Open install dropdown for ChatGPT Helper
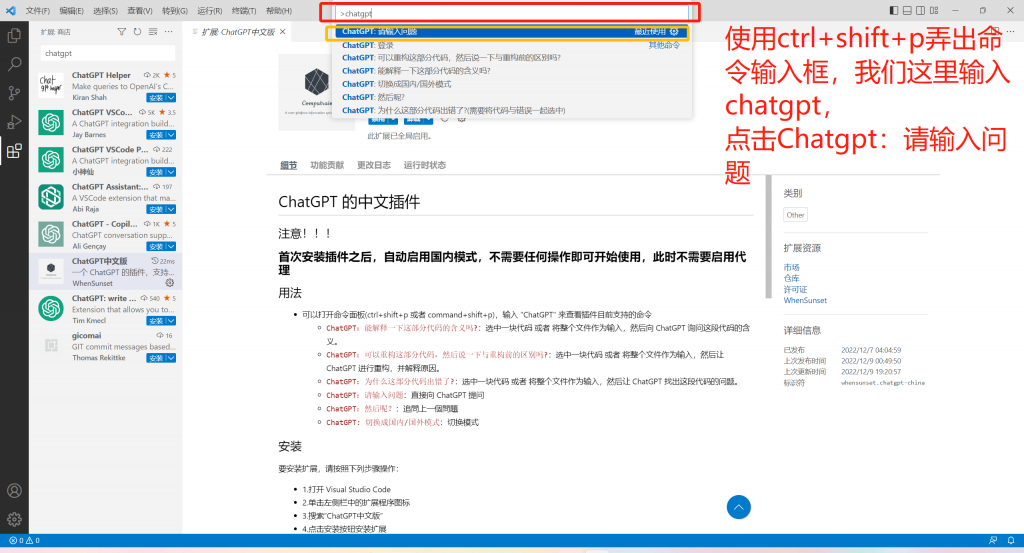The height and width of the screenshot is (553, 1024). pos(170,98)
